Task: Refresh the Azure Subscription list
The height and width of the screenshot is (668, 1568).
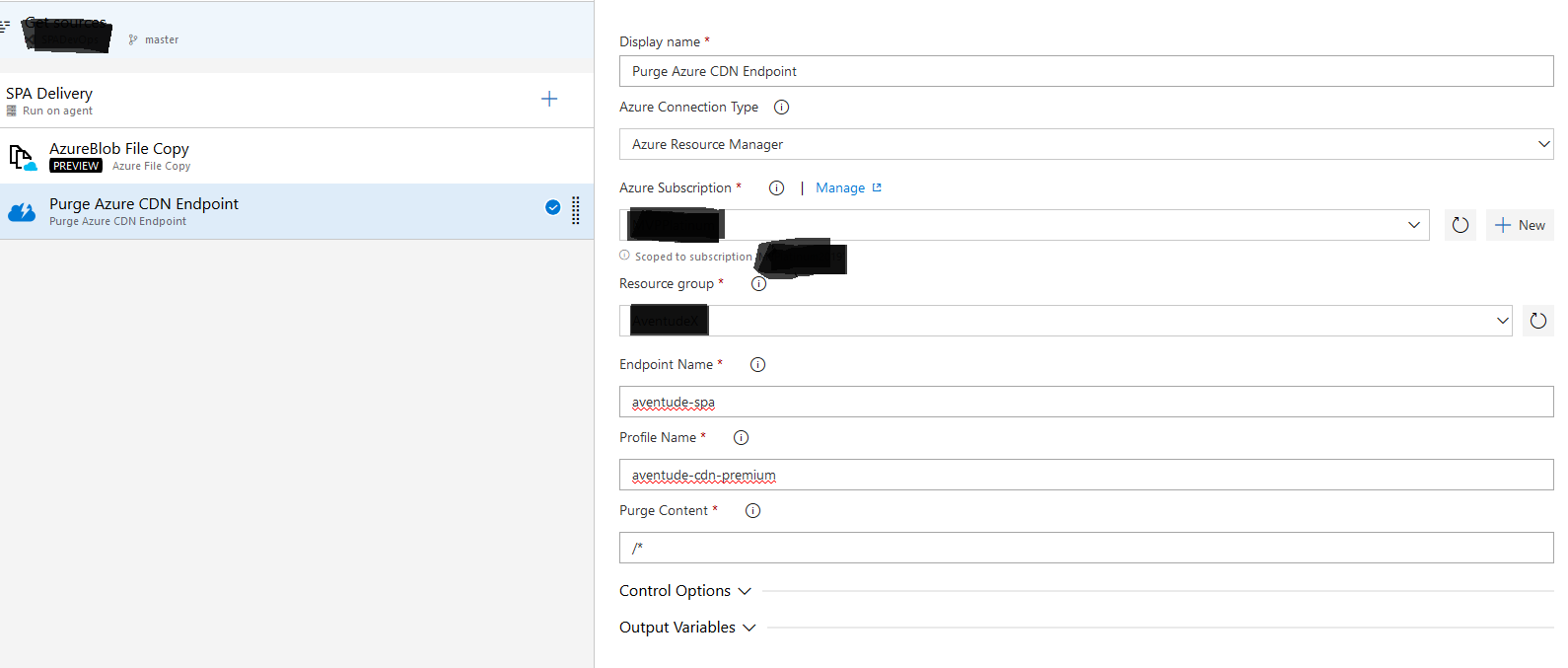Action: click(1460, 225)
